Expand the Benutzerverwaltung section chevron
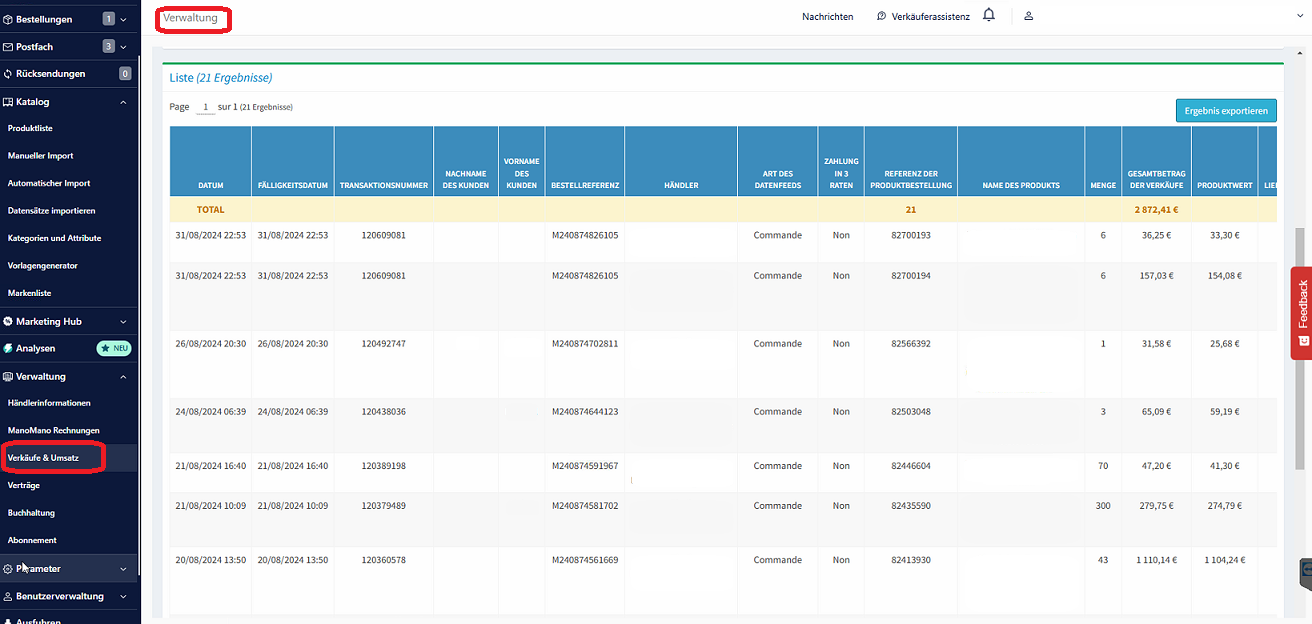 (x=123, y=596)
